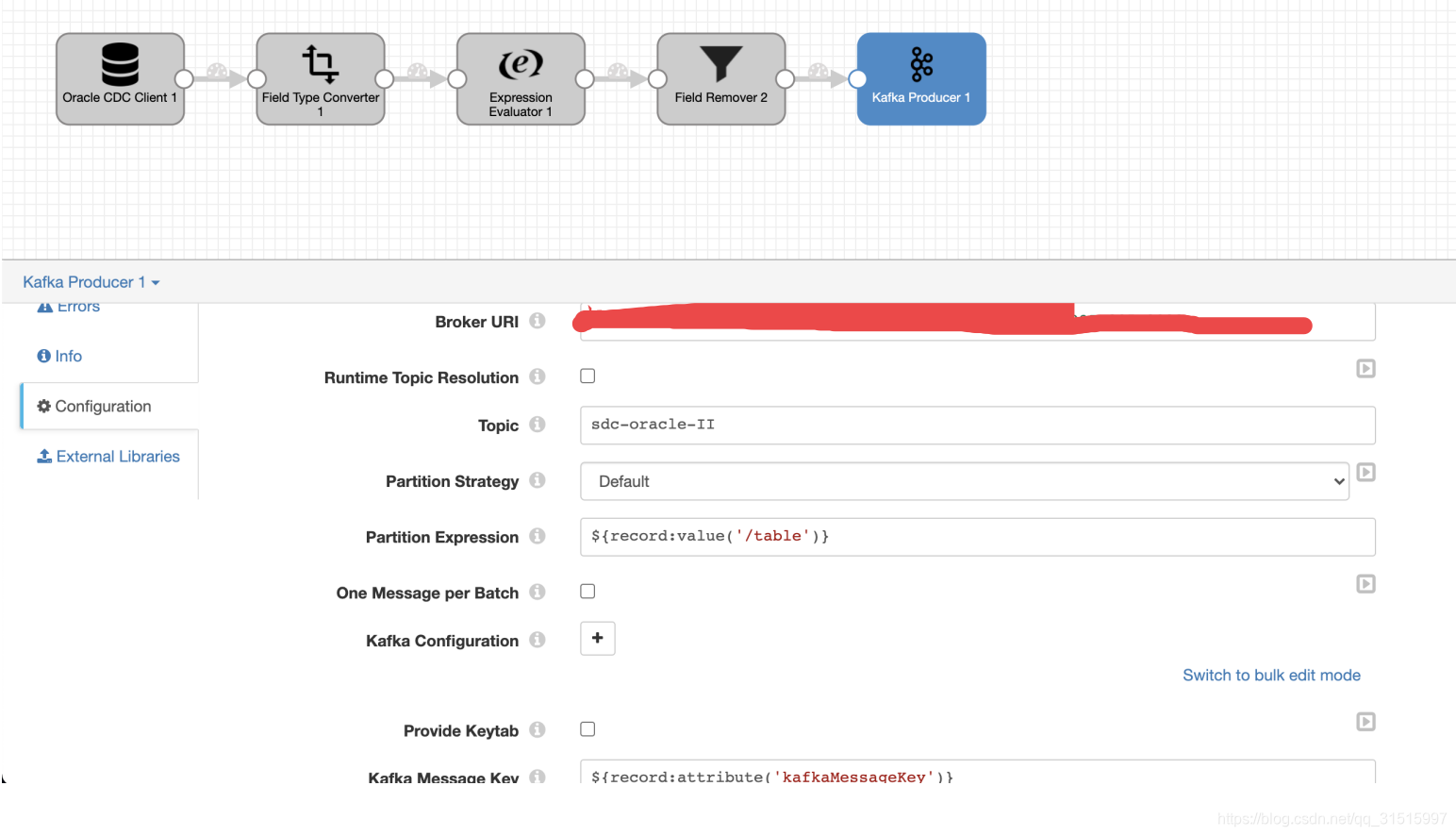Viewport: 1456px width, 836px height.
Task: Show info tooltip for Kafka Message Key
Action: coord(538,777)
